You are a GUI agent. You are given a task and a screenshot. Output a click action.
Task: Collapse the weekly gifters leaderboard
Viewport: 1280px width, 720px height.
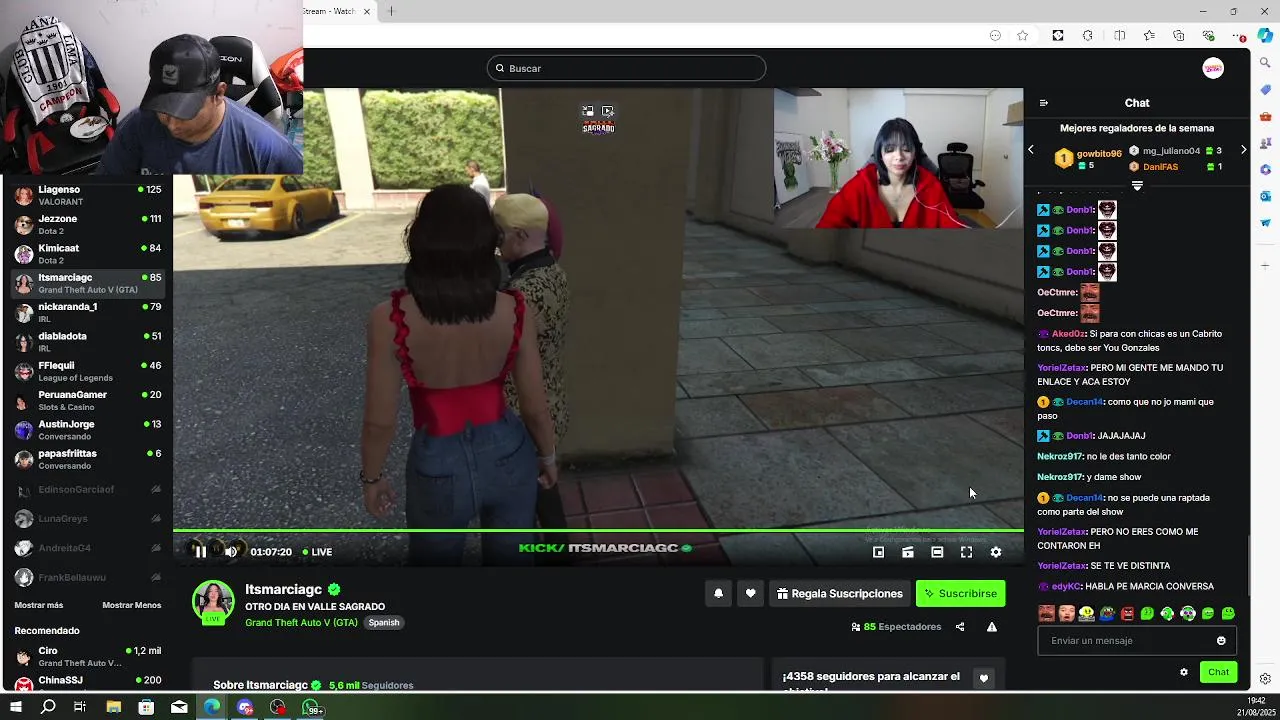pos(1137,185)
